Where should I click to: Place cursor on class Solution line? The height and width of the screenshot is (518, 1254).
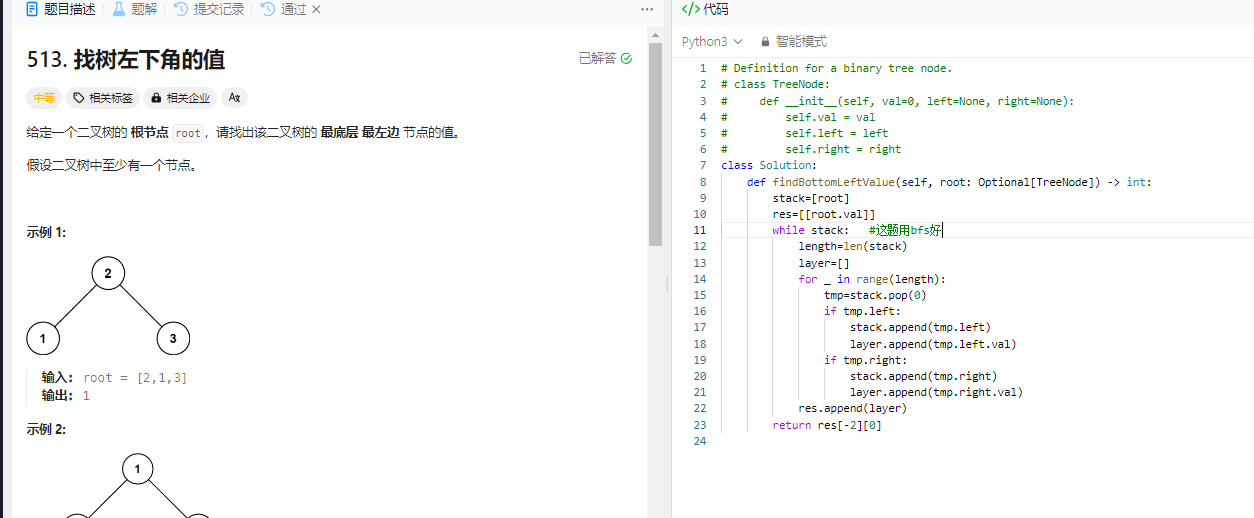[x=769, y=165]
